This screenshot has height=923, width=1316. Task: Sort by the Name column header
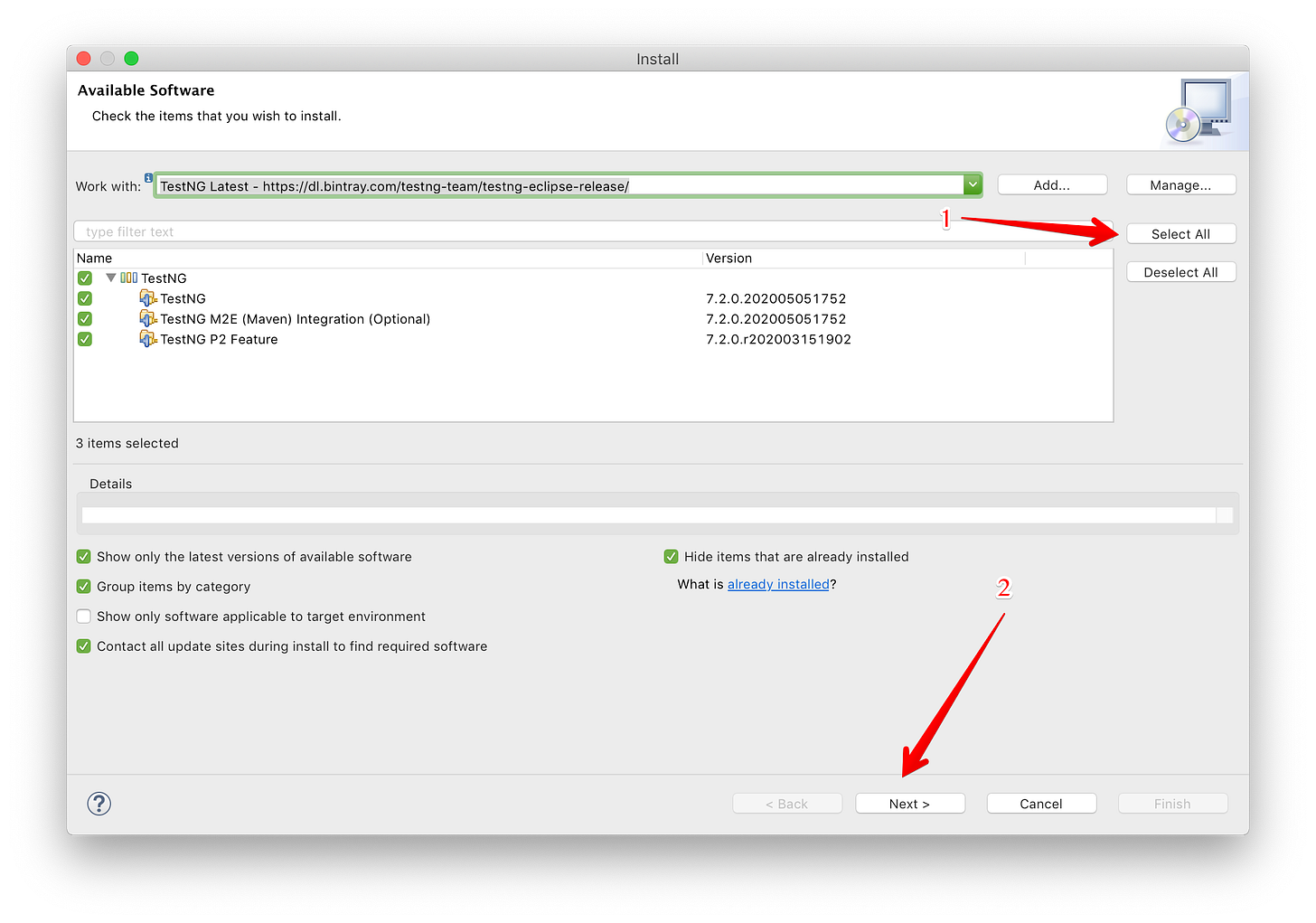pyautogui.click(x=389, y=259)
